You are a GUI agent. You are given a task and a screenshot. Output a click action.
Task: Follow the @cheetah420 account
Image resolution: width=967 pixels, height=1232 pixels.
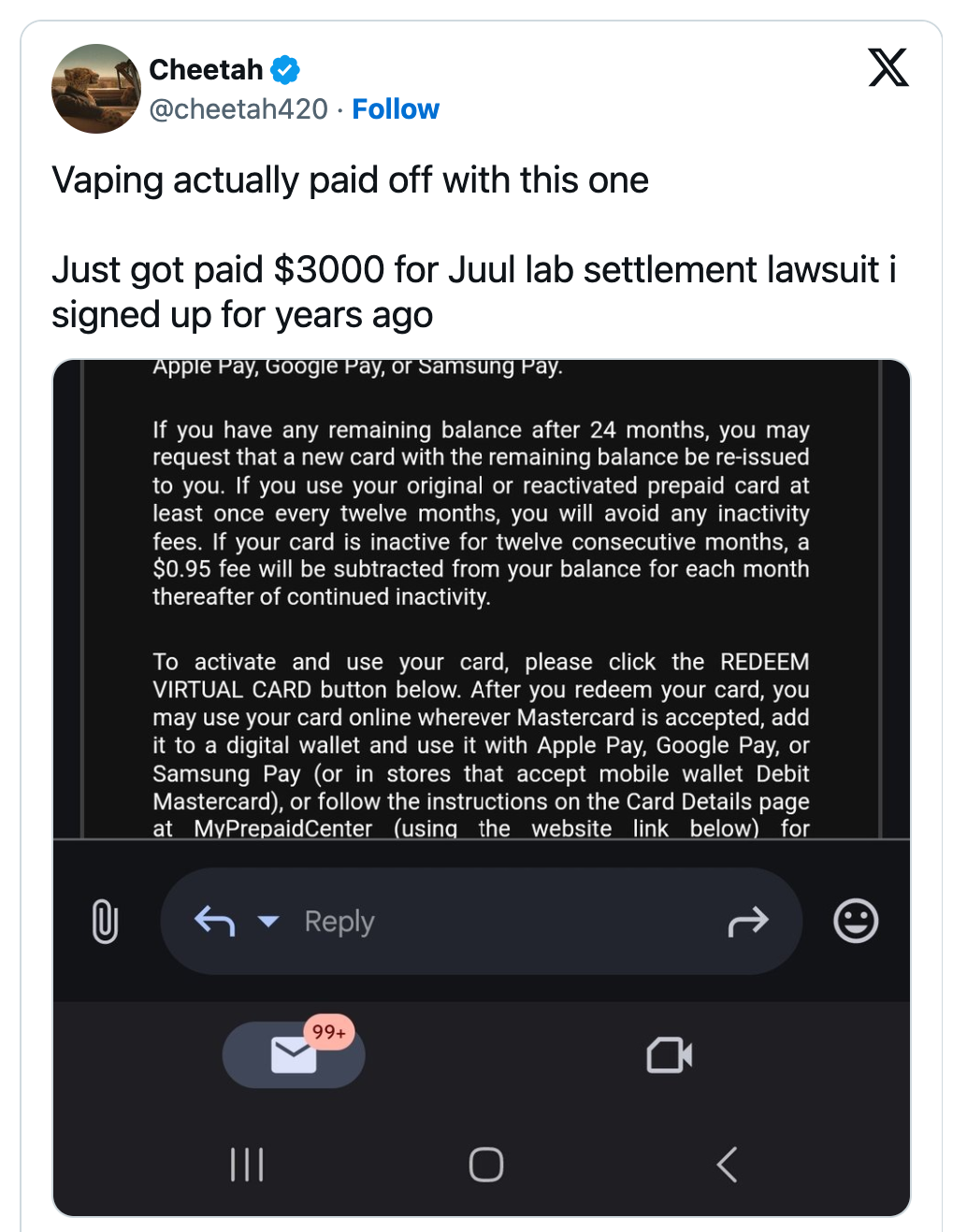[x=395, y=109]
